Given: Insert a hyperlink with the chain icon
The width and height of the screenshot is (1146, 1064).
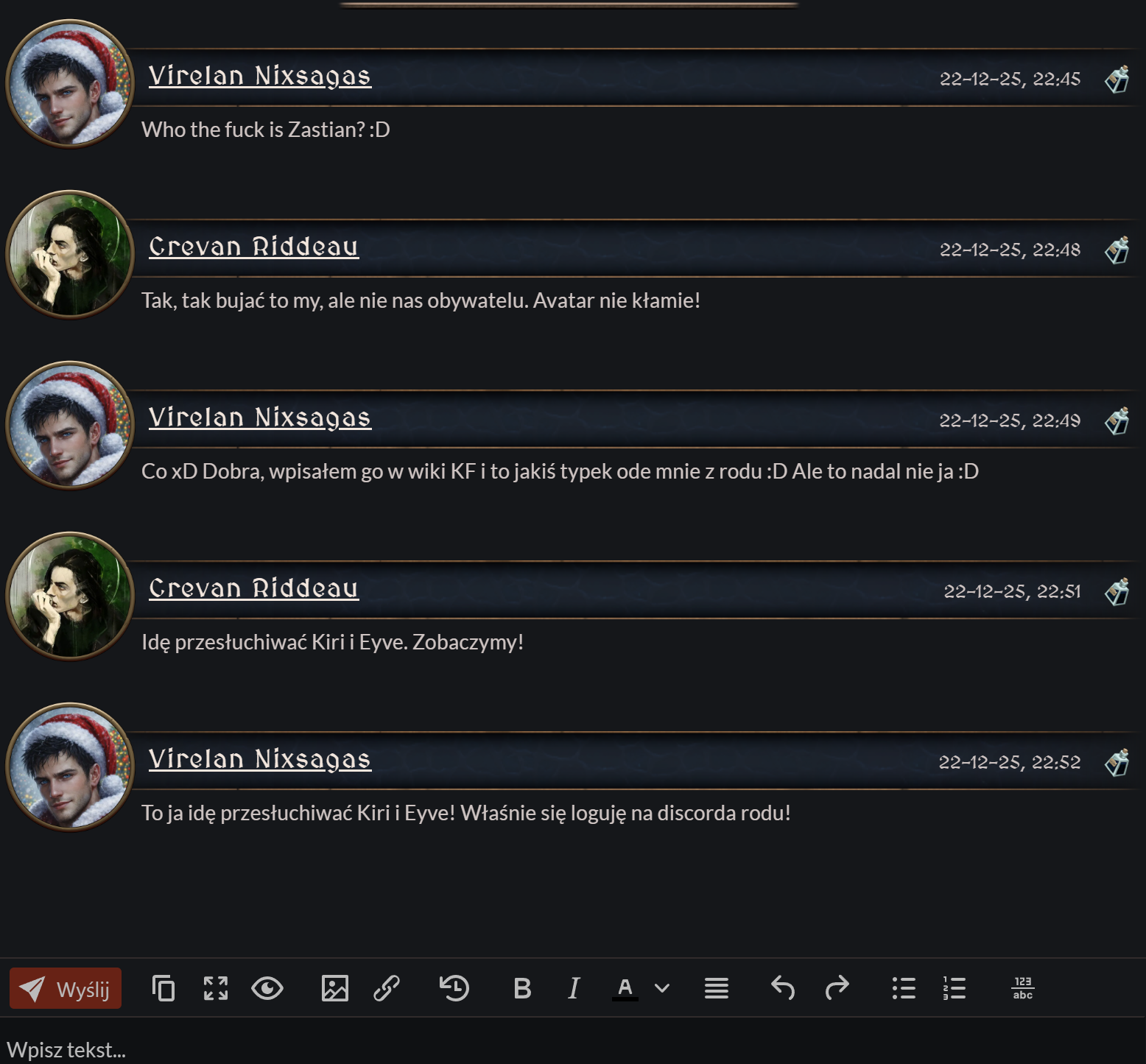Looking at the screenshot, I should click(387, 988).
